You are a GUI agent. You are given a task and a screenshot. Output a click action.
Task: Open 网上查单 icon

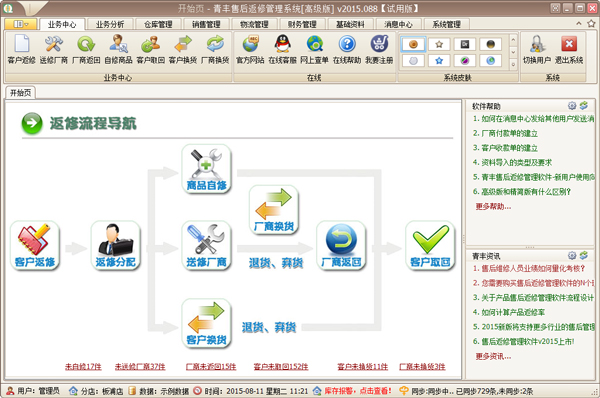pos(315,49)
